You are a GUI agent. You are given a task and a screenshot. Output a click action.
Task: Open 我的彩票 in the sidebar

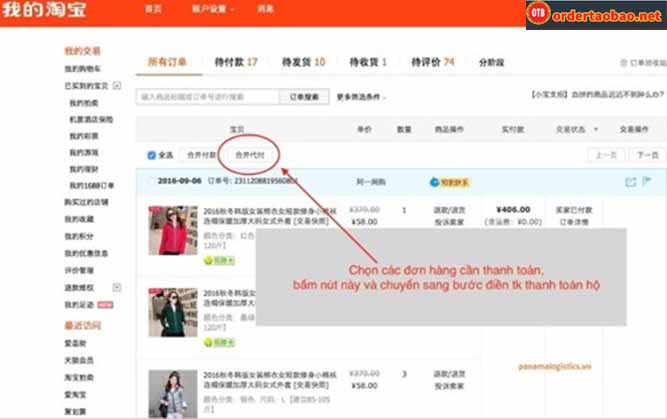(84, 136)
